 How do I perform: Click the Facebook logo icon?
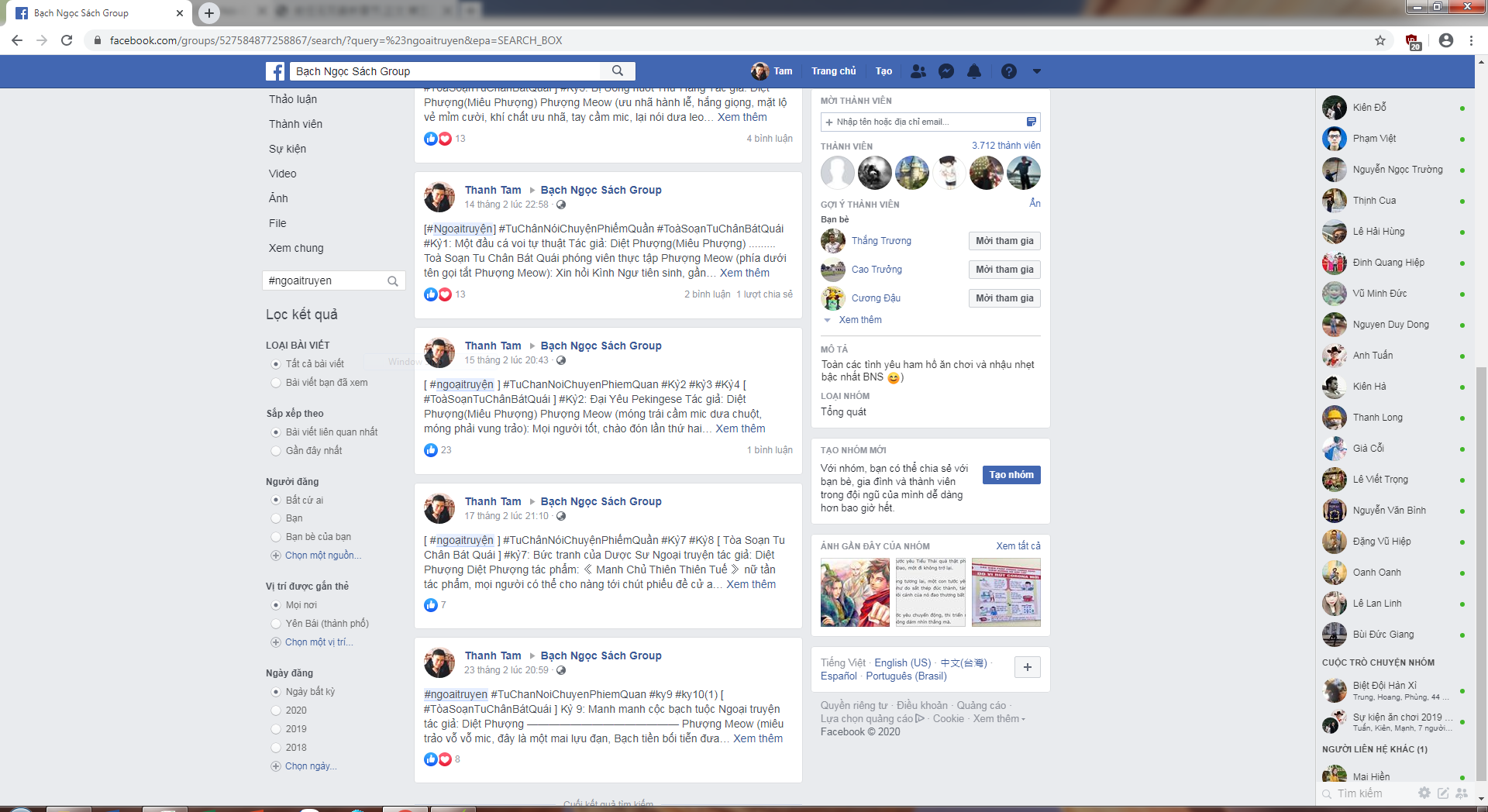[275, 71]
